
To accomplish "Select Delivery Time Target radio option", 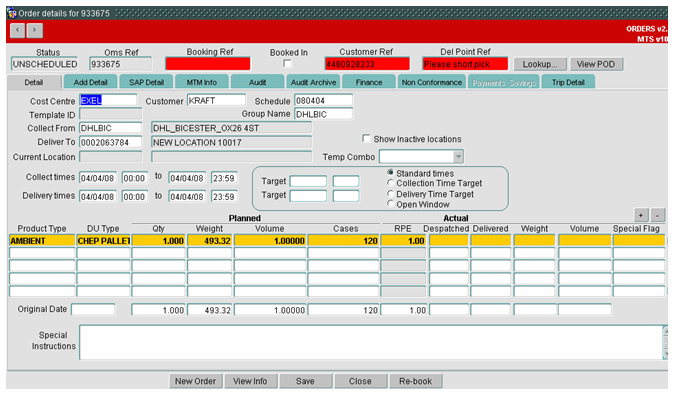I will tap(390, 193).
